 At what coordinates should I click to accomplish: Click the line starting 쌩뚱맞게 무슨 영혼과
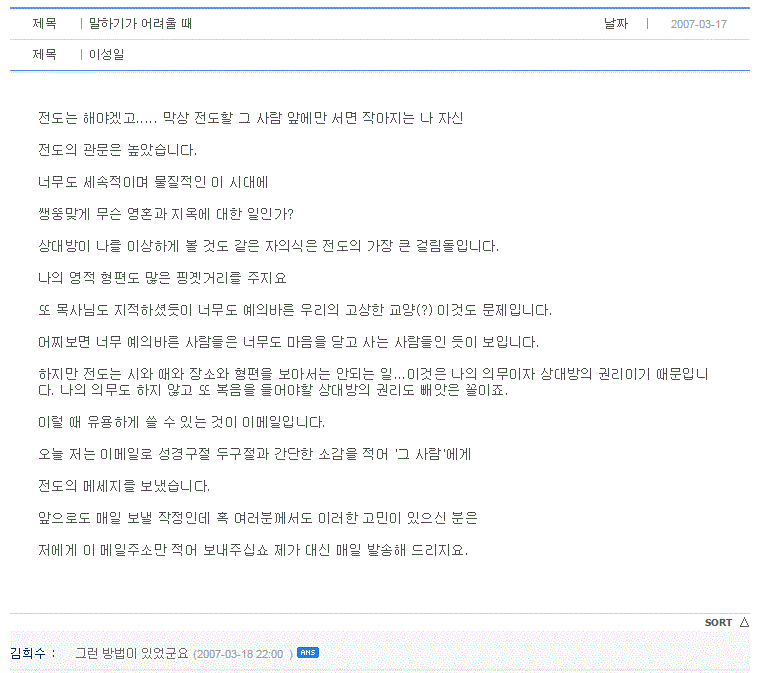(x=166, y=213)
